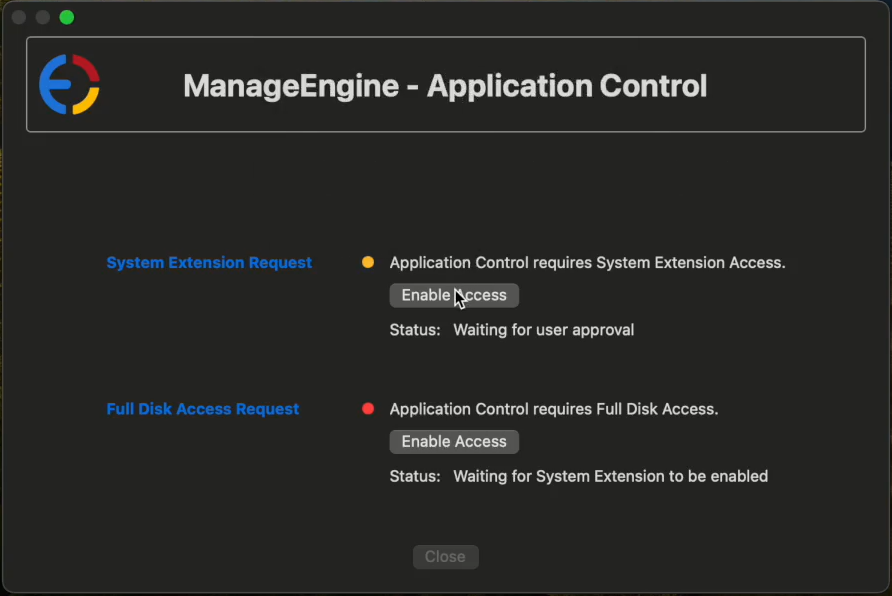Image resolution: width=892 pixels, height=596 pixels.
Task: Click the gray minimize window button
Action: pyautogui.click(x=43, y=17)
